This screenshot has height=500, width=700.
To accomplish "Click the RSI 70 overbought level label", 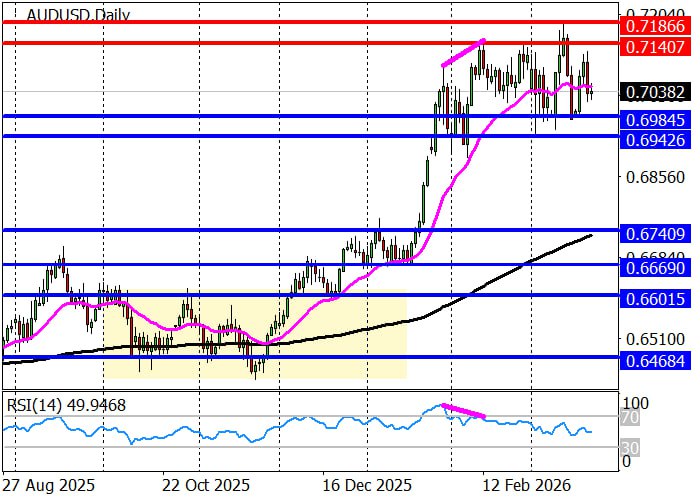I will click(631, 417).
